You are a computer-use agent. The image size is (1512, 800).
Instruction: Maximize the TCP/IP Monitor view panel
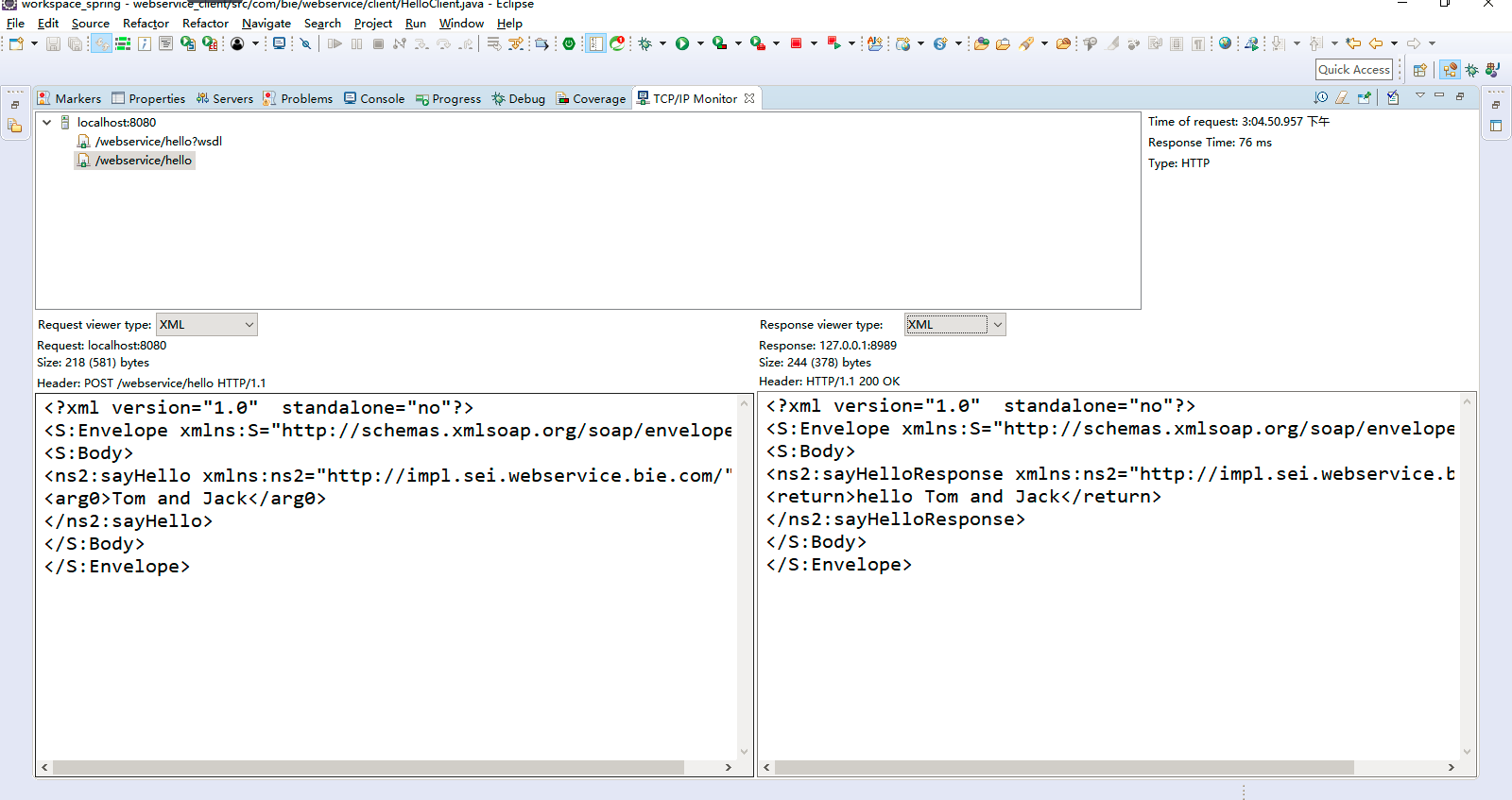click(1460, 96)
